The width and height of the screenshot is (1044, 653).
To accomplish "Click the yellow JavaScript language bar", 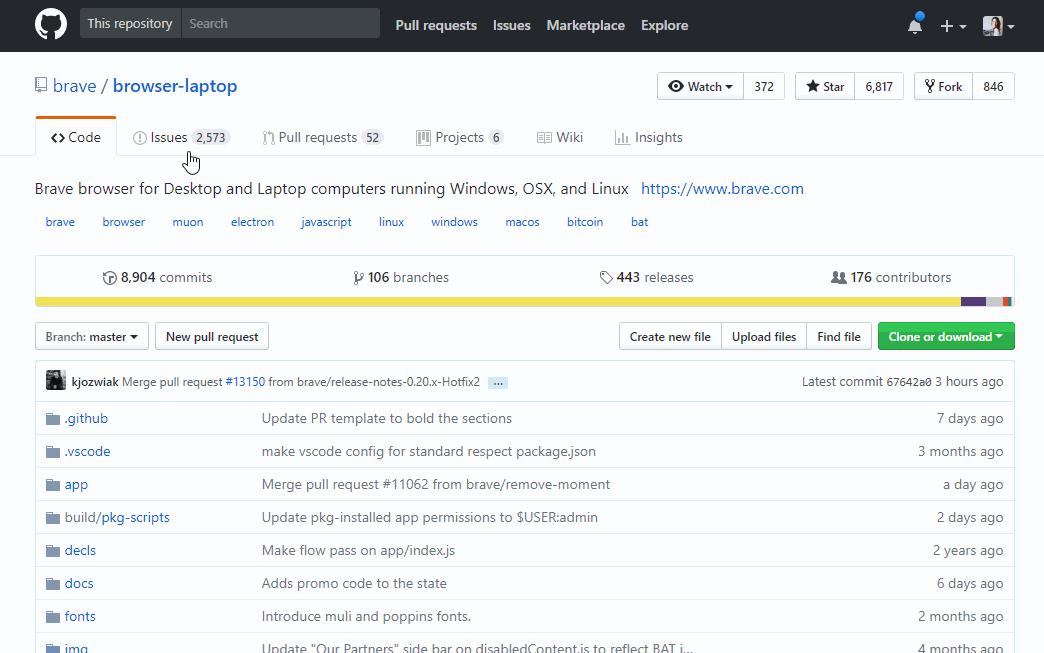I will coord(498,302).
